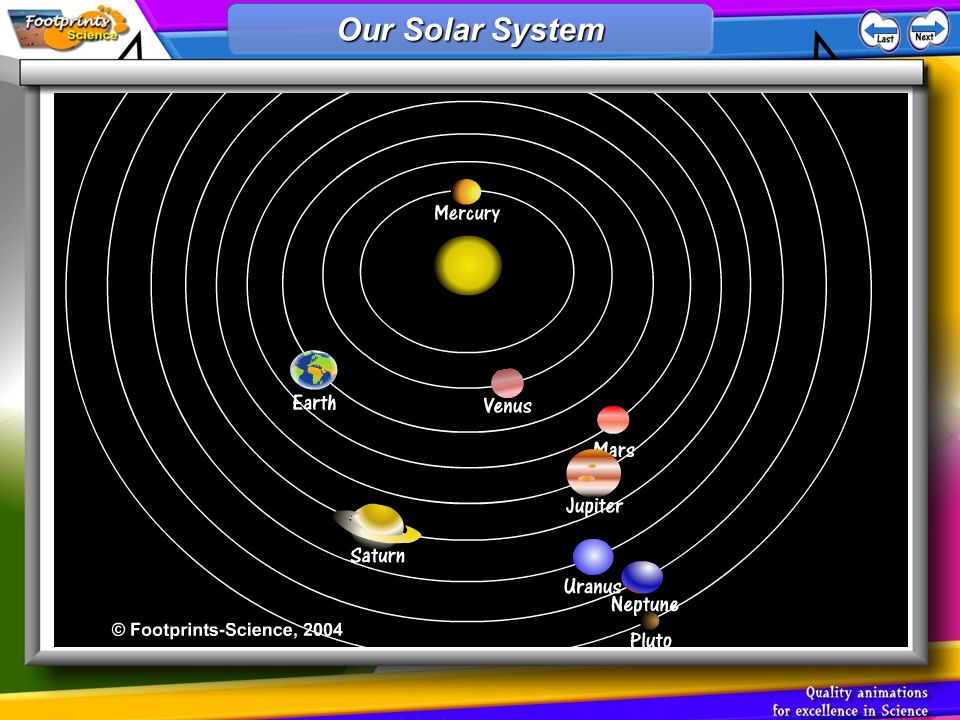Go back with the Last arrow button
This screenshot has width=960, height=720.
click(879, 31)
